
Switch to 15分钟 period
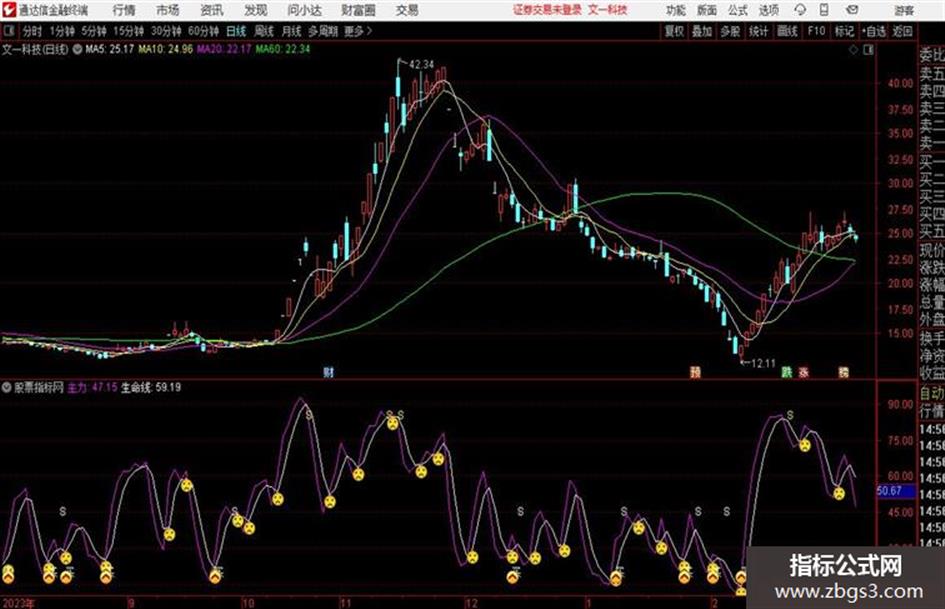(x=129, y=31)
